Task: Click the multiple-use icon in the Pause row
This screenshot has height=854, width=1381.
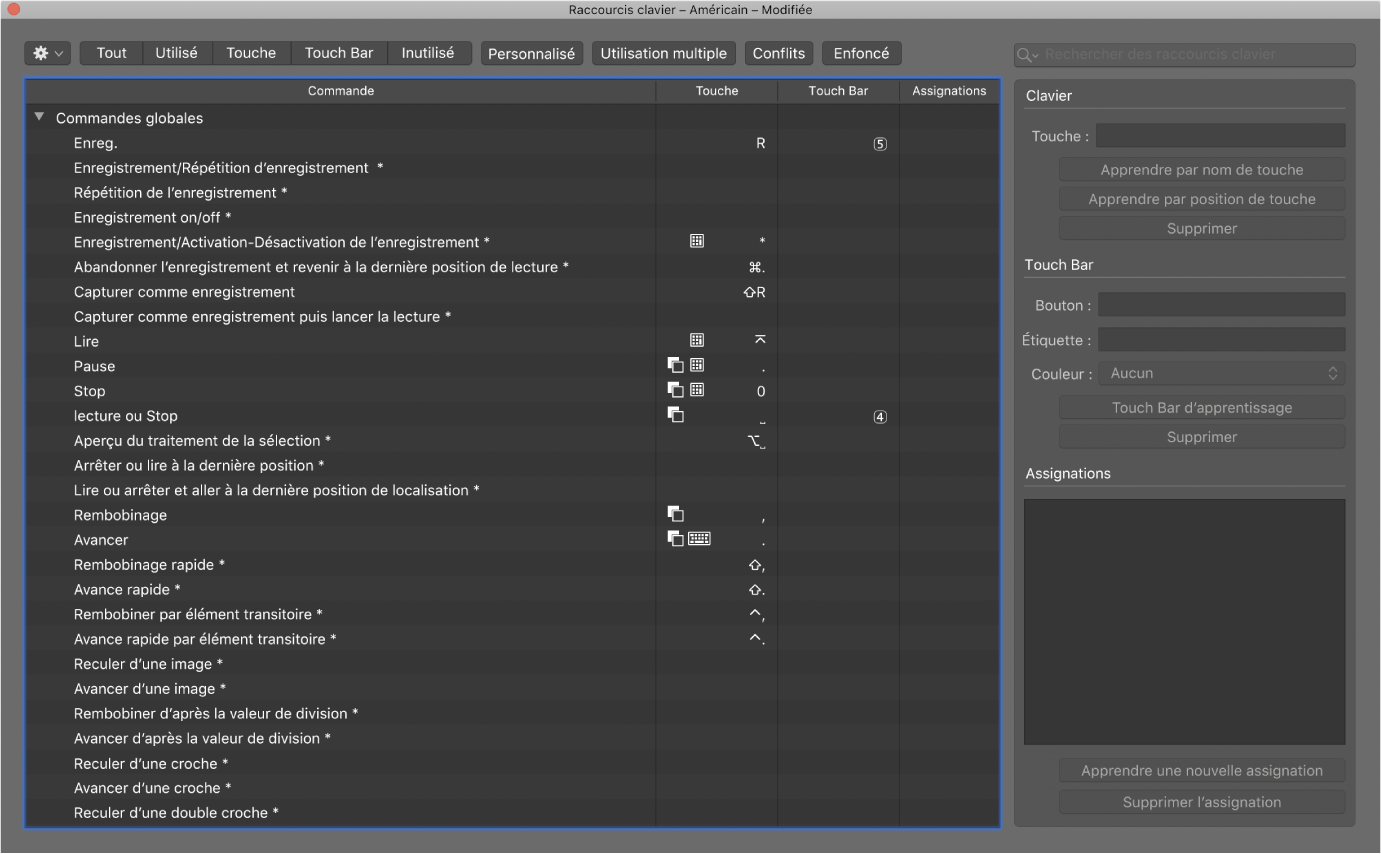Action: click(x=676, y=366)
